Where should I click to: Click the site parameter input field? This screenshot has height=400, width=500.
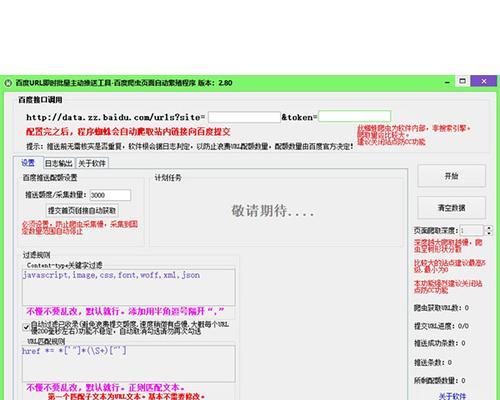244,117
